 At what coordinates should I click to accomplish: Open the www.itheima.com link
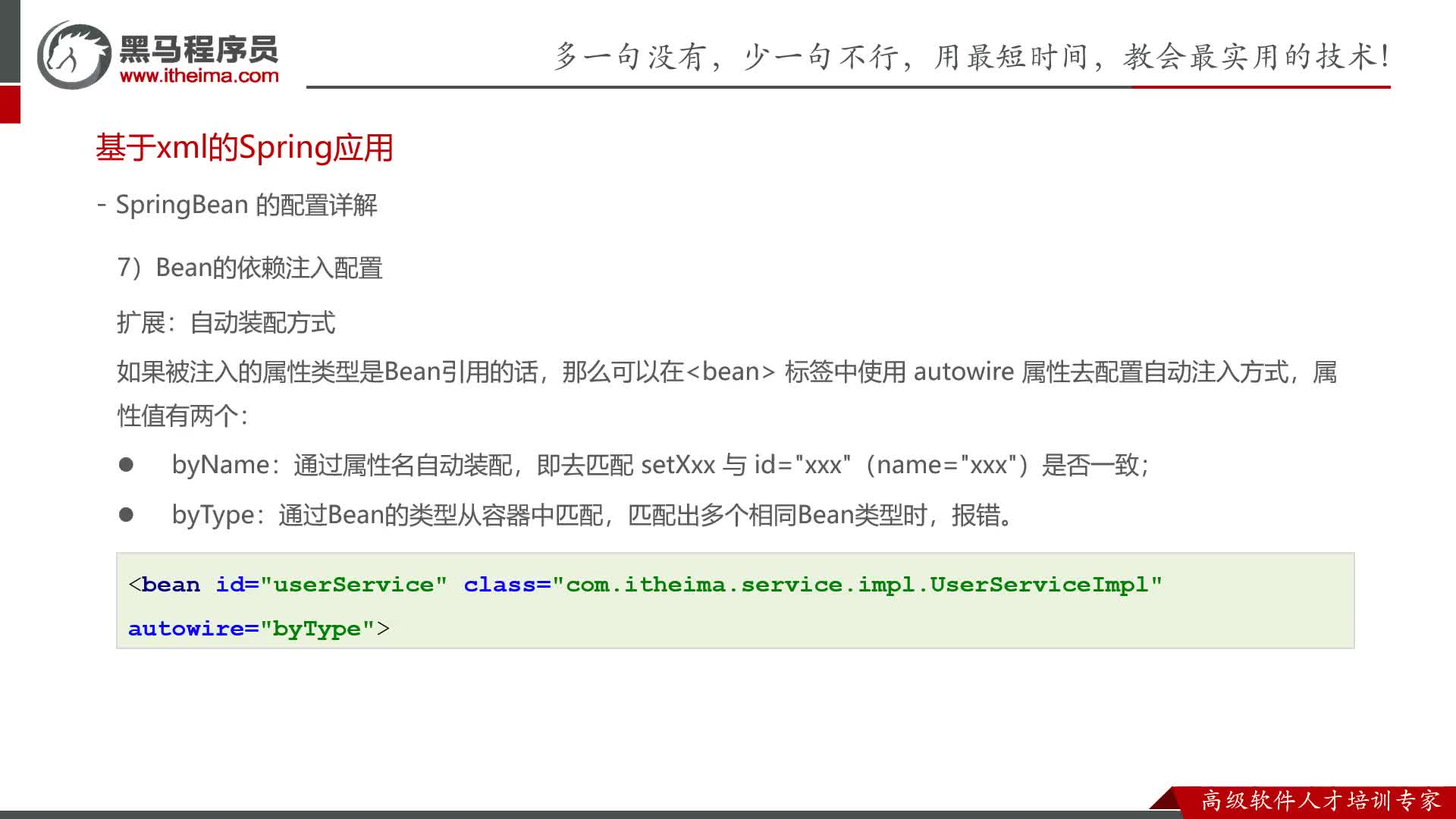coord(199,76)
